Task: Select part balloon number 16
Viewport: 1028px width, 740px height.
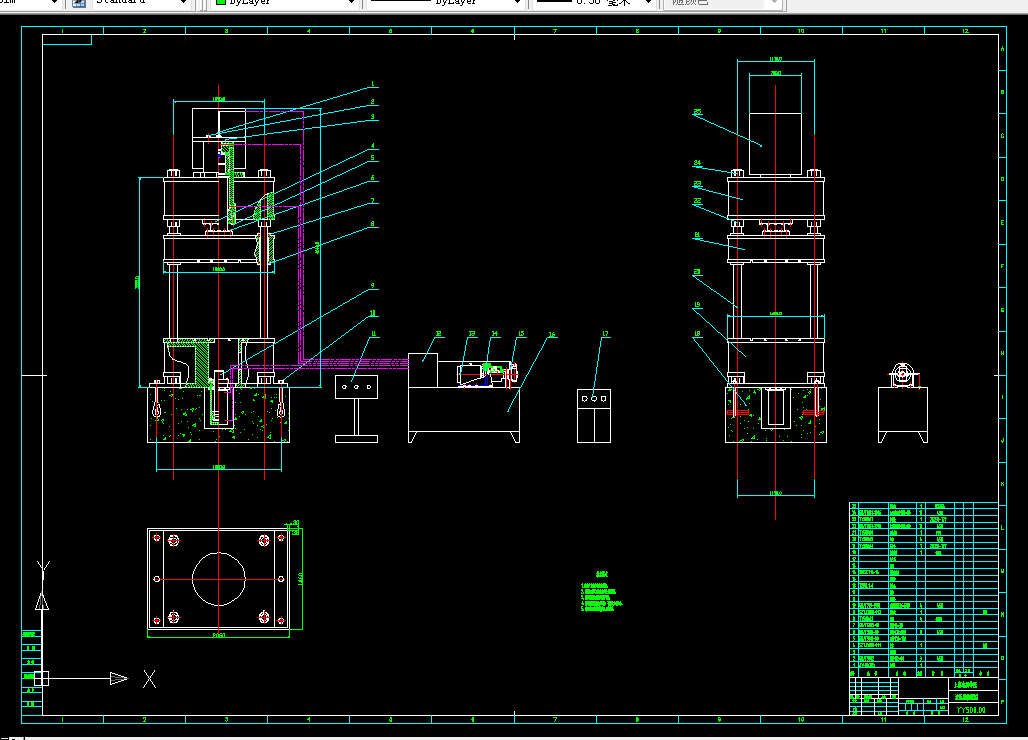Action: point(552,334)
